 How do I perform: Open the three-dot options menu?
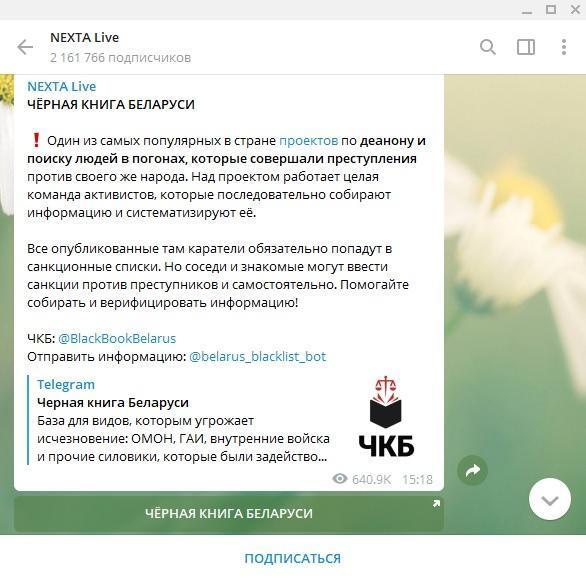[x=564, y=47]
